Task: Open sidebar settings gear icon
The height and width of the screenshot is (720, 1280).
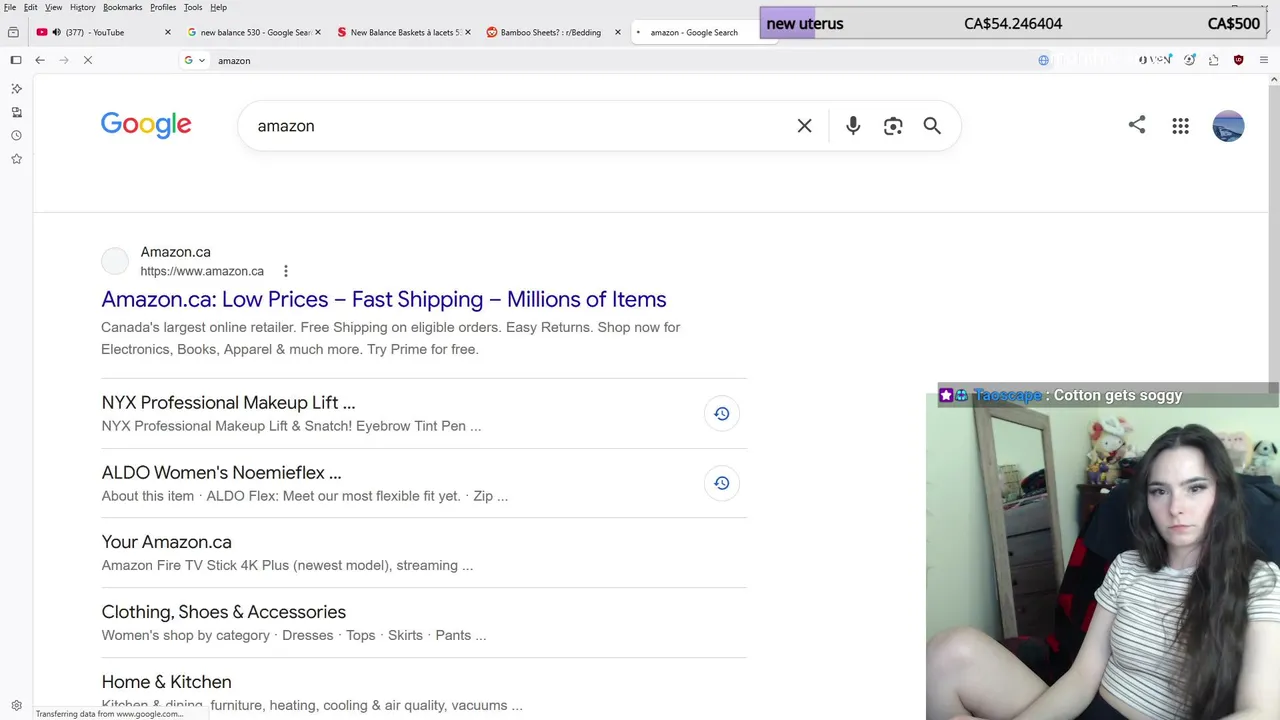Action: [16, 705]
